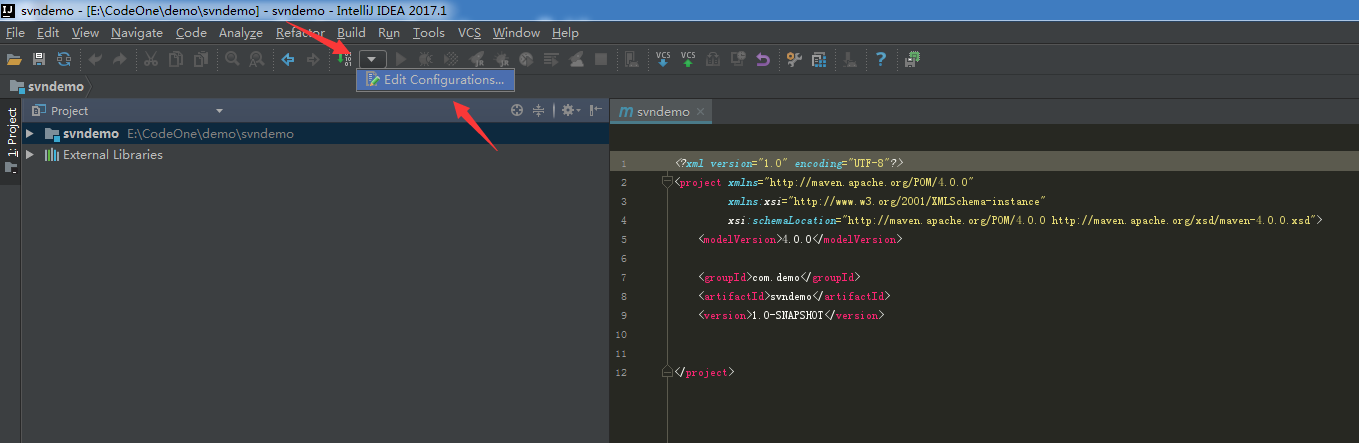
Task: Open the run configuration dropdown
Action: 372,59
